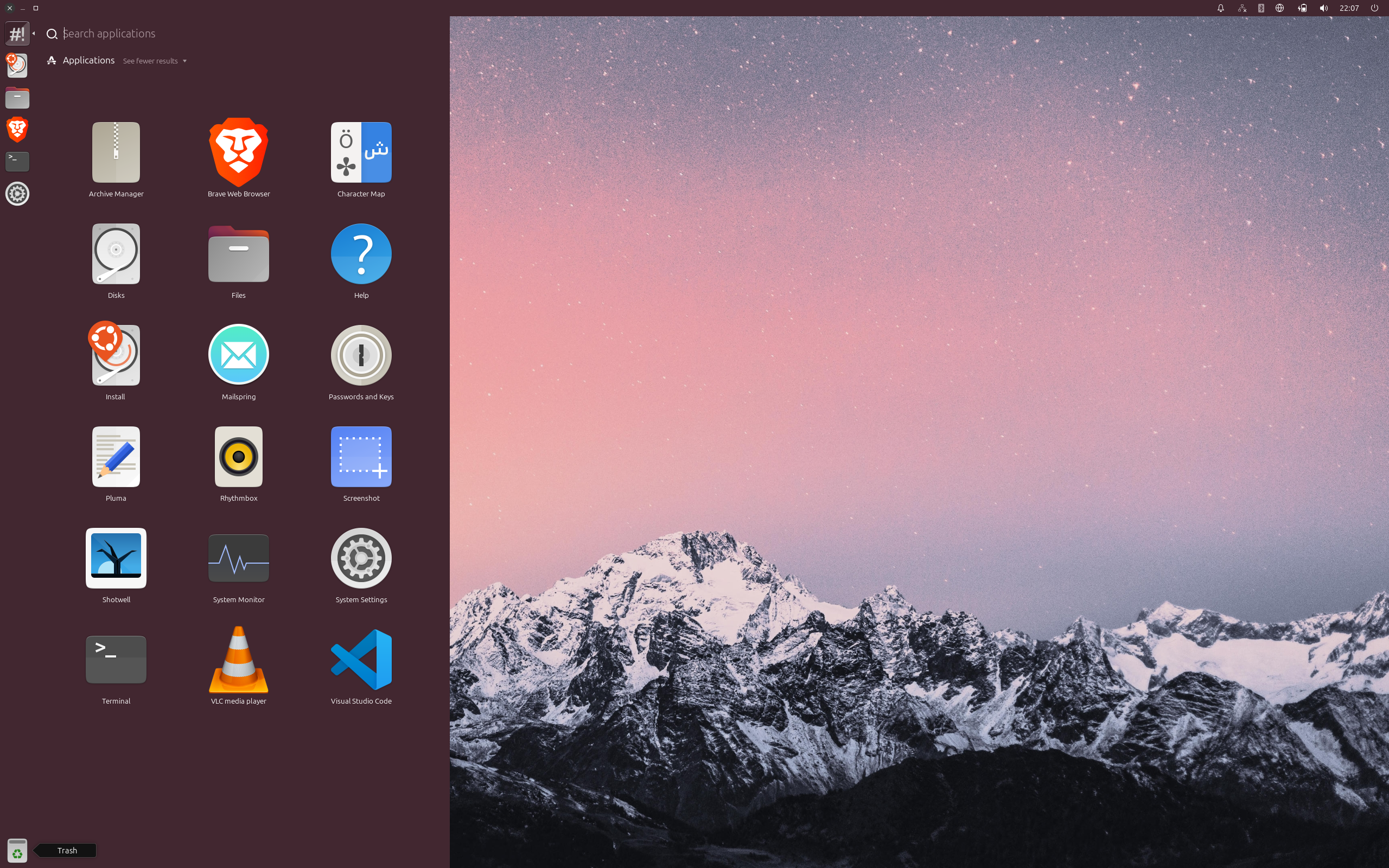1389x868 pixels.
Task: Click the dash home launcher button
Action: [17, 33]
